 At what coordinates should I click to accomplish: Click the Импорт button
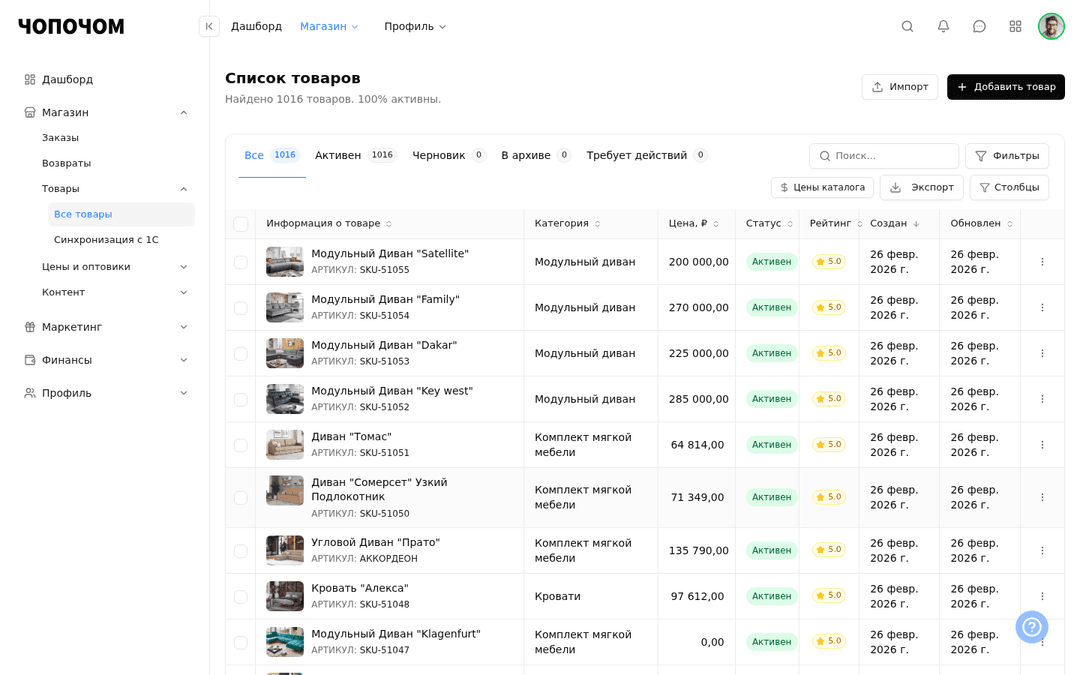pyautogui.click(x=900, y=87)
